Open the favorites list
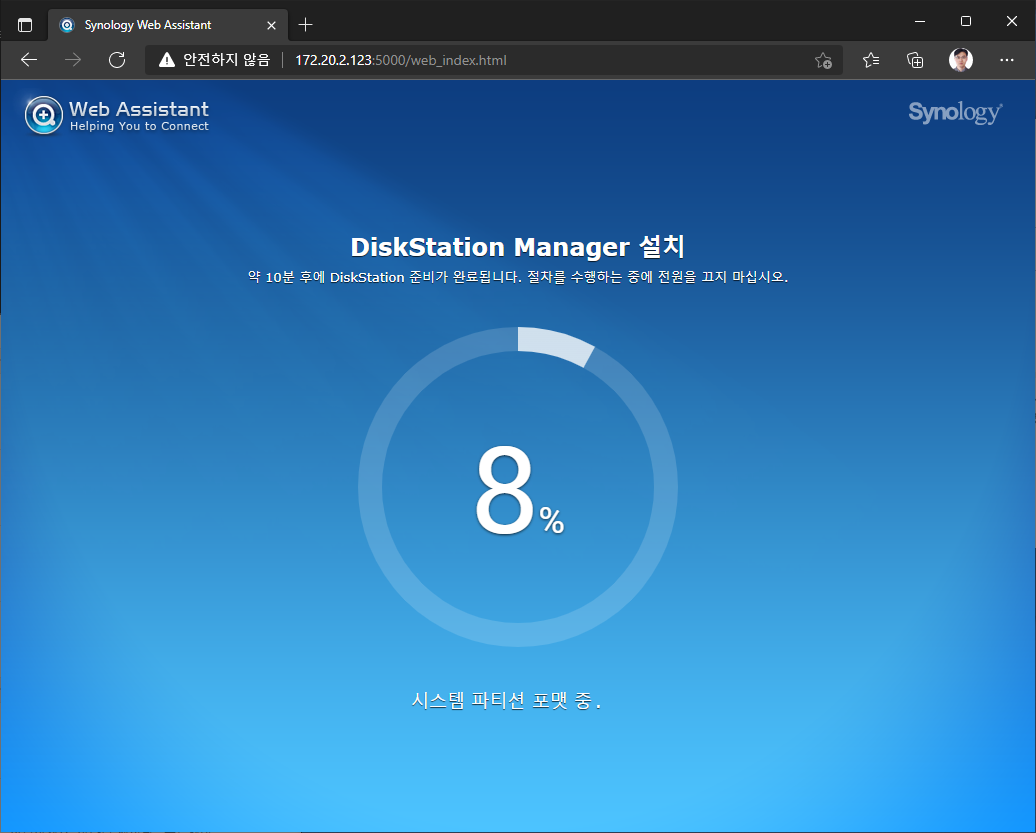Screen dimensions: 1036x833 click(x=871, y=60)
